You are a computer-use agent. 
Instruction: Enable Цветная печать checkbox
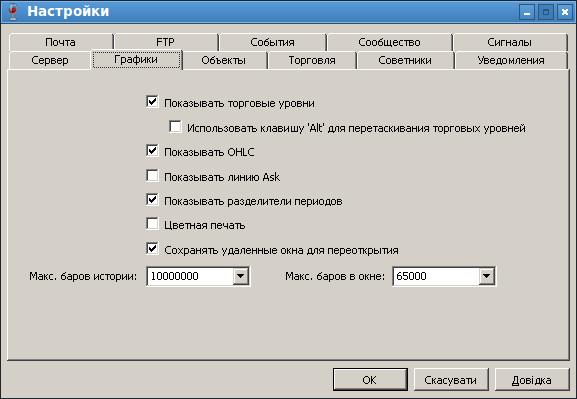152,224
